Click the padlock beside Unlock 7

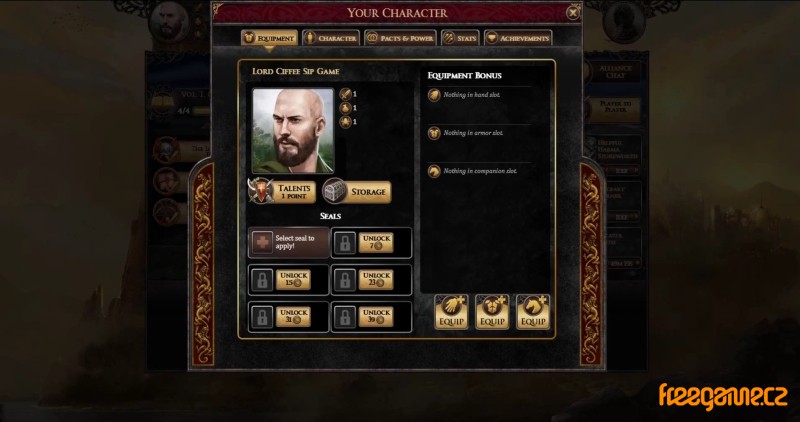point(345,243)
